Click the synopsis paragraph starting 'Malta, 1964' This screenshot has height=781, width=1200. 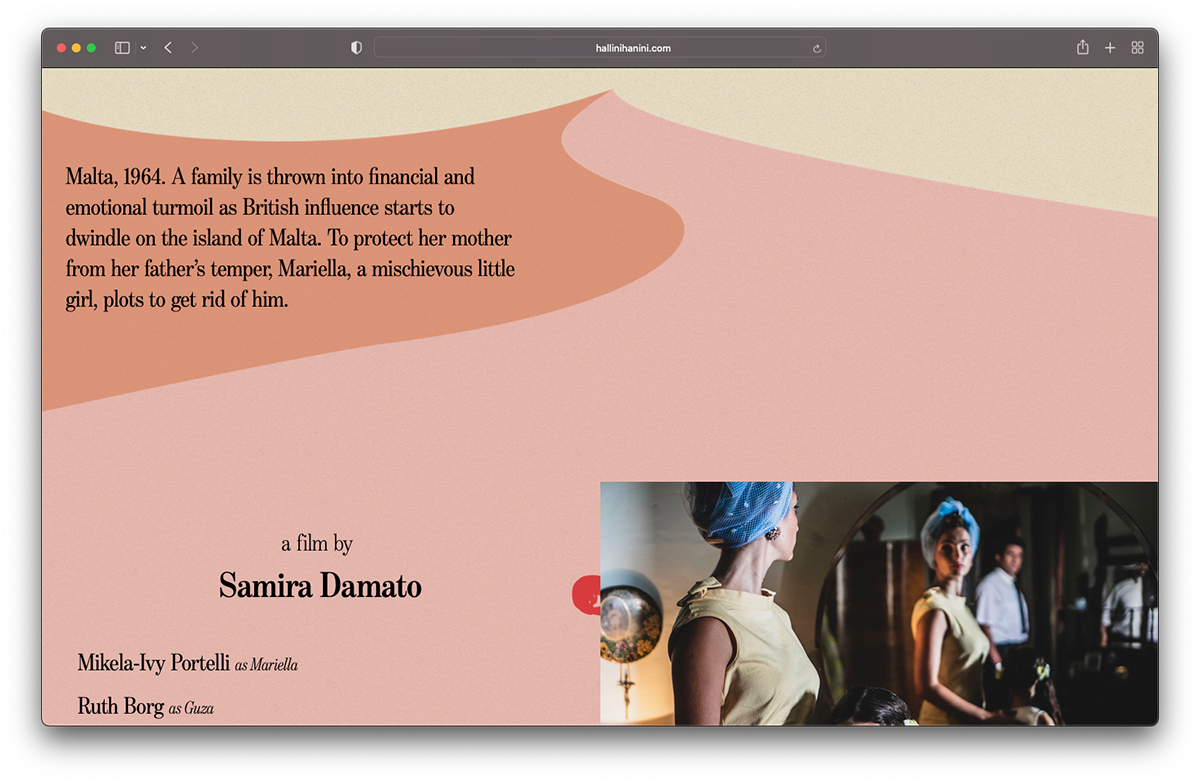[x=290, y=238]
